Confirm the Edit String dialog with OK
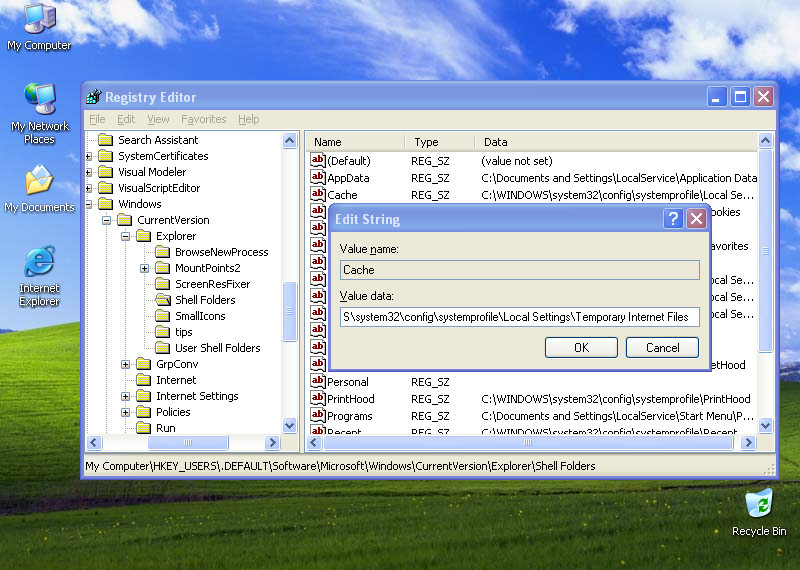Image resolution: width=800 pixels, height=570 pixels. [x=581, y=348]
